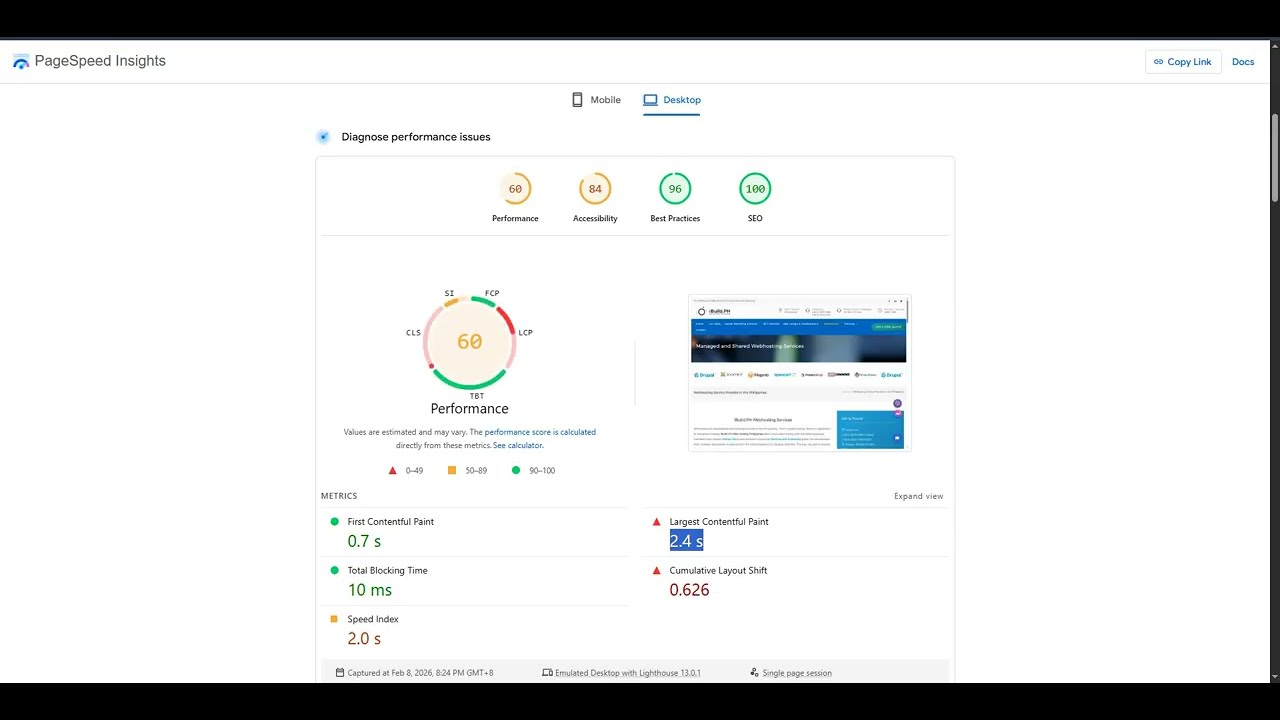Switch to the Mobile tab
Viewport: 1280px width, 720px height.
(596, 100)
